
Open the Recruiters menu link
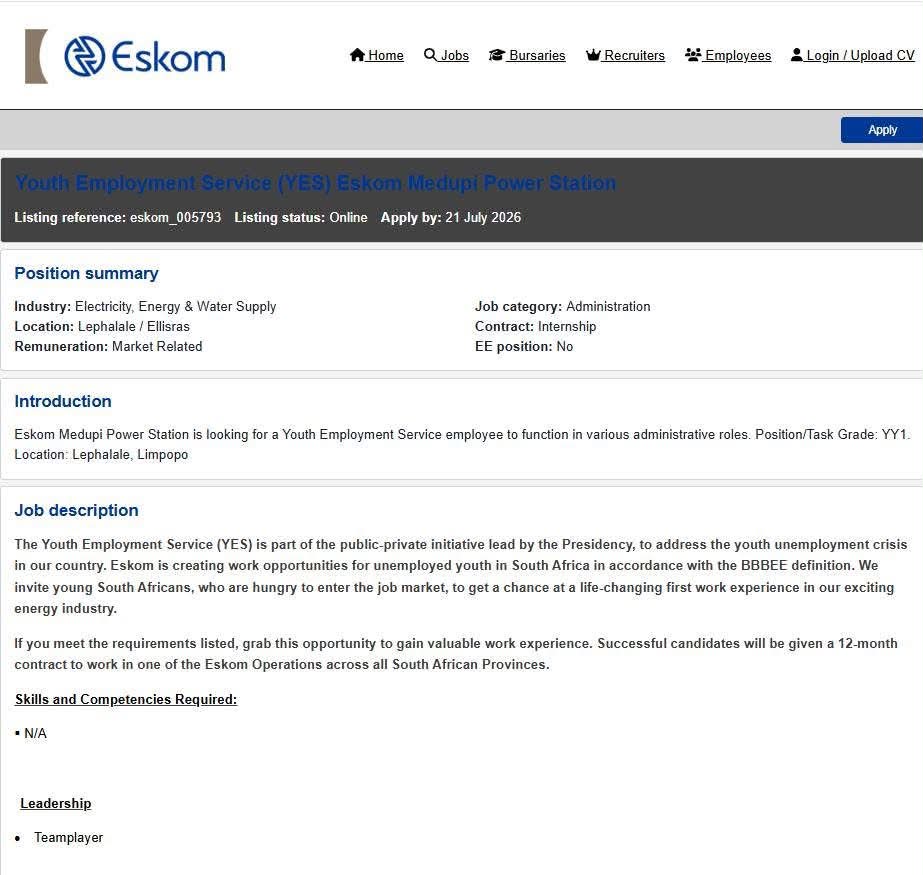pos(634,55)
